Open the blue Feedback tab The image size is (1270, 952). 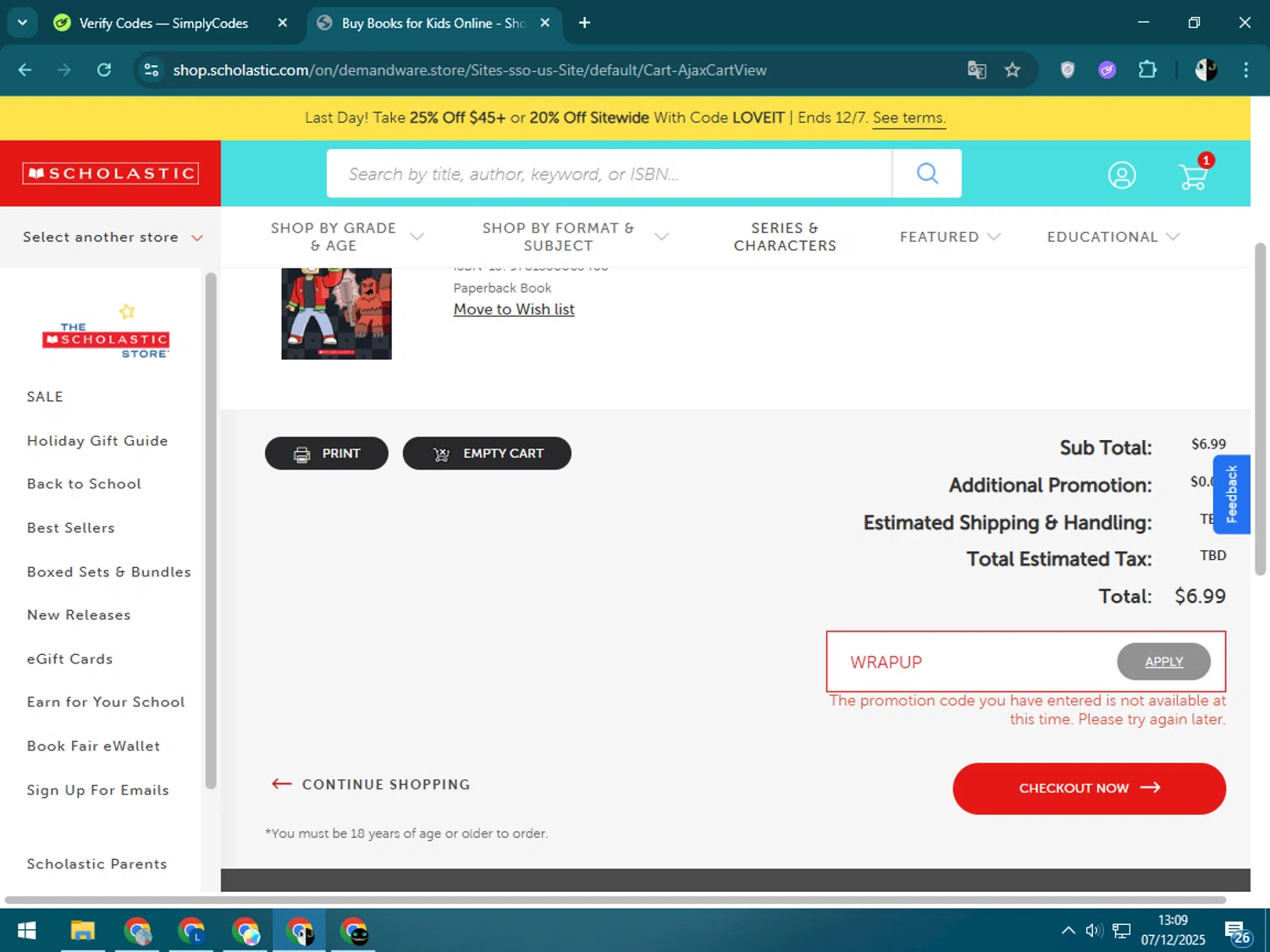click(1232, 494)
